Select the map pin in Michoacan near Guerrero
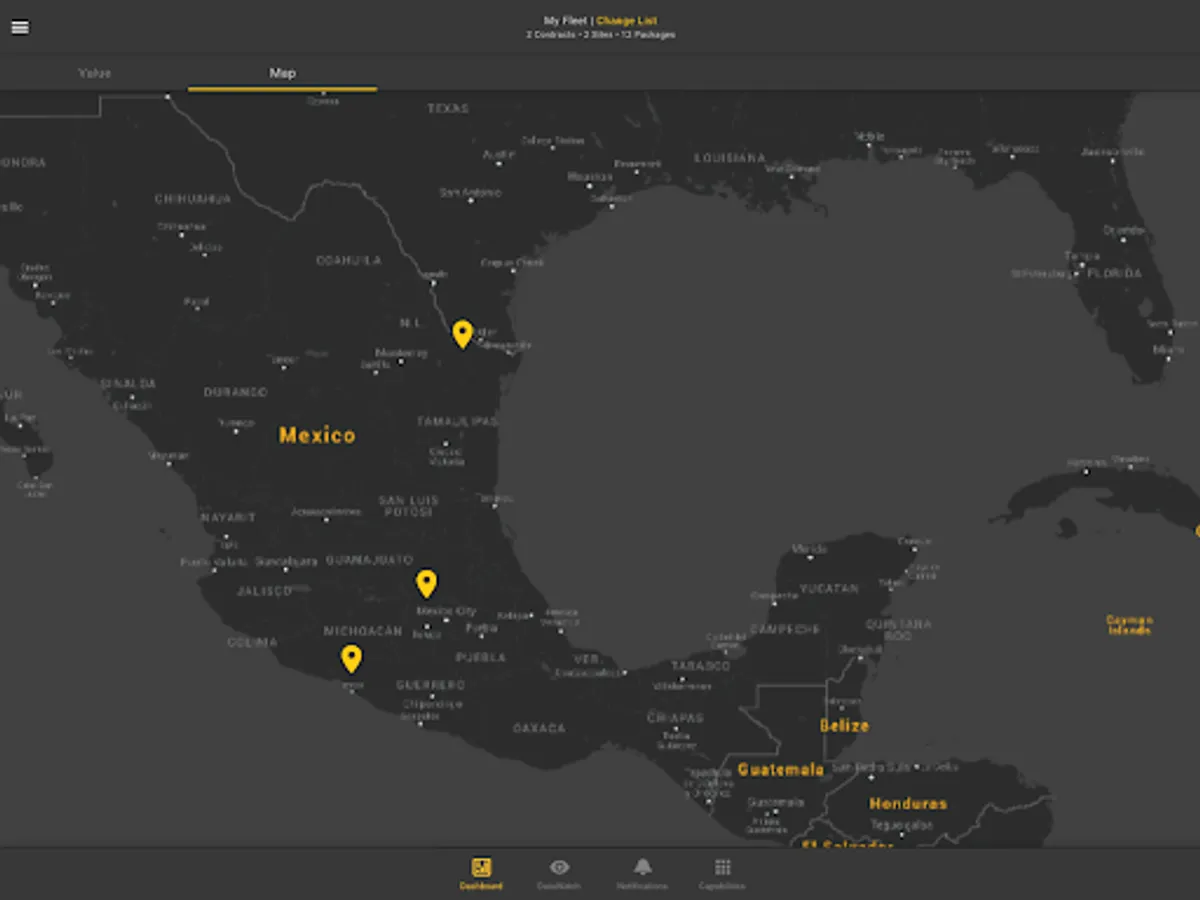This screenshot has height=900, width=1200. (351, 659)
